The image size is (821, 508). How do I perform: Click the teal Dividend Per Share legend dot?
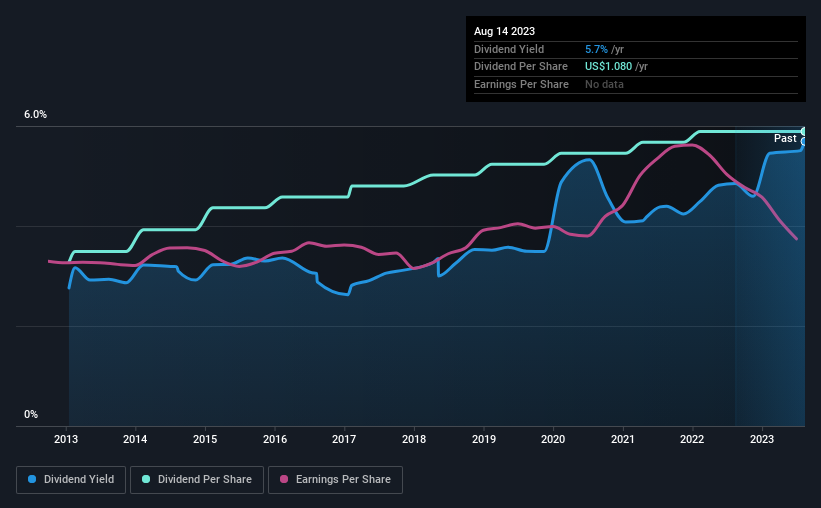(147, 480)
